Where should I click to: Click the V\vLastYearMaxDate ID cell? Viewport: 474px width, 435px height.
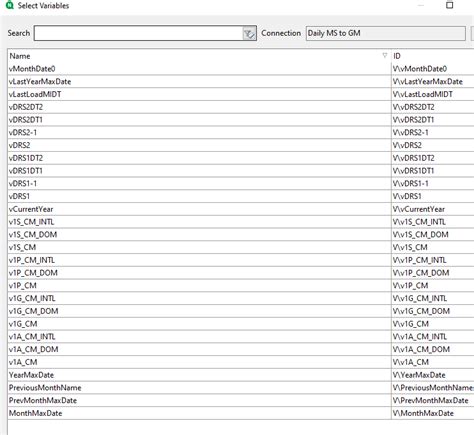(x=433, y=82)
